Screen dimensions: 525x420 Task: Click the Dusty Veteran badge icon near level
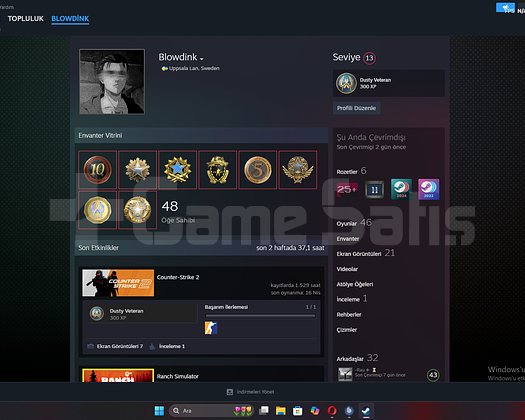click(346, 83)
